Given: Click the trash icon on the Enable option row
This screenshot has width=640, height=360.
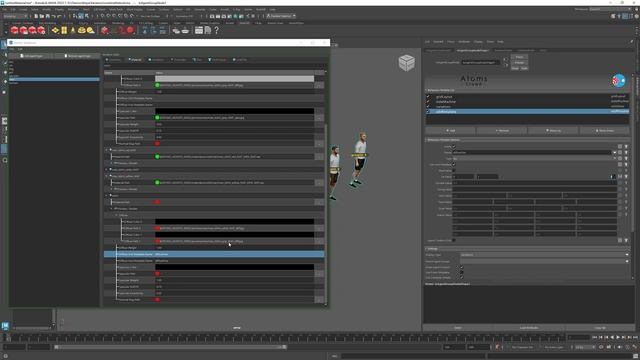Looking at the screenshot, I should tap(626, 146).
